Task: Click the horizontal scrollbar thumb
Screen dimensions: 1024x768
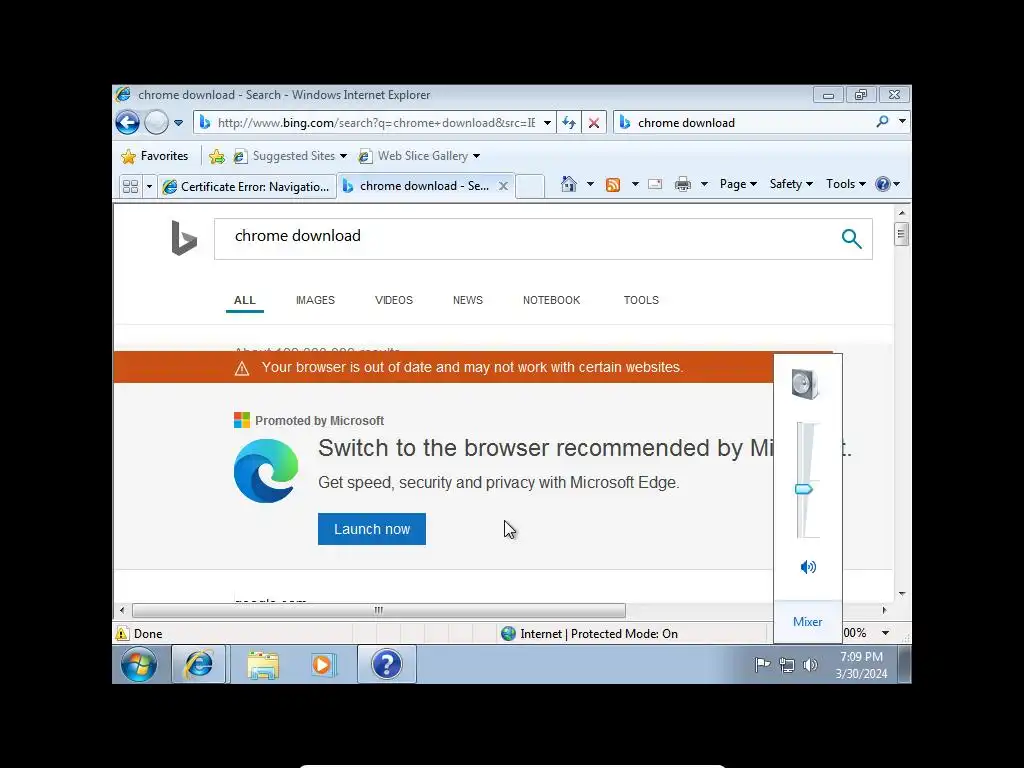Action: point(379,611)
